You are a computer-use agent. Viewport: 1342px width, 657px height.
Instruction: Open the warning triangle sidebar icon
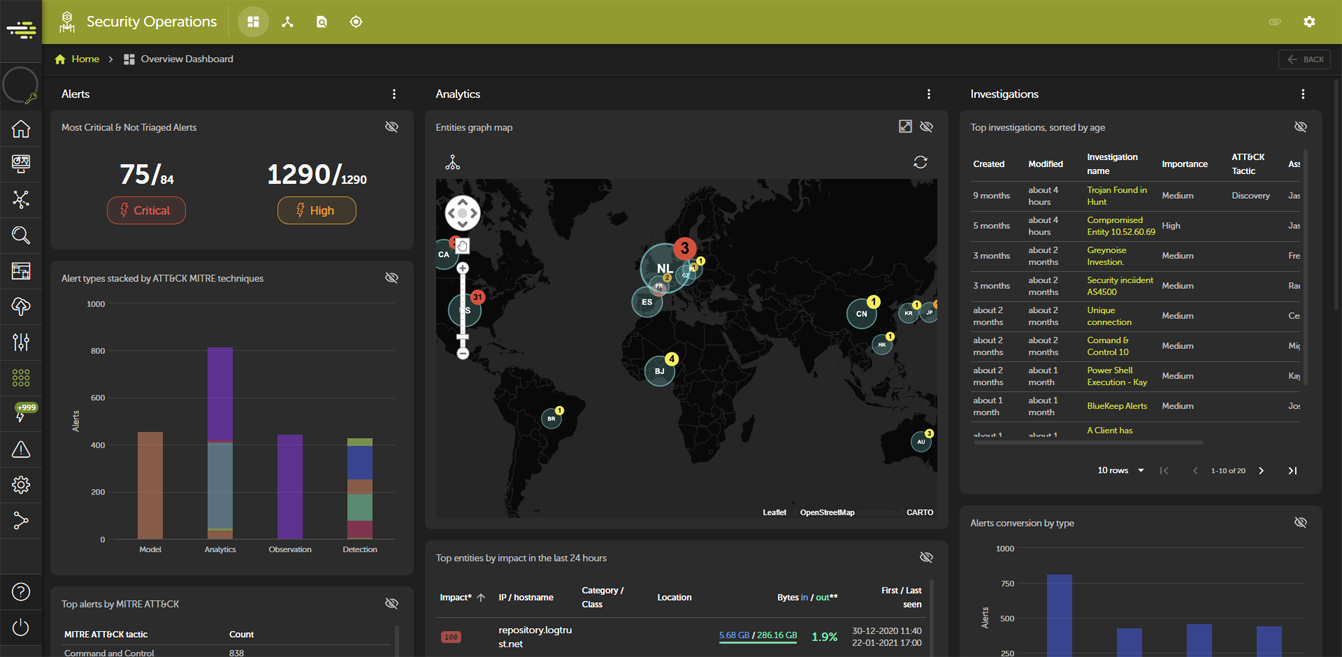coord(21,450)
